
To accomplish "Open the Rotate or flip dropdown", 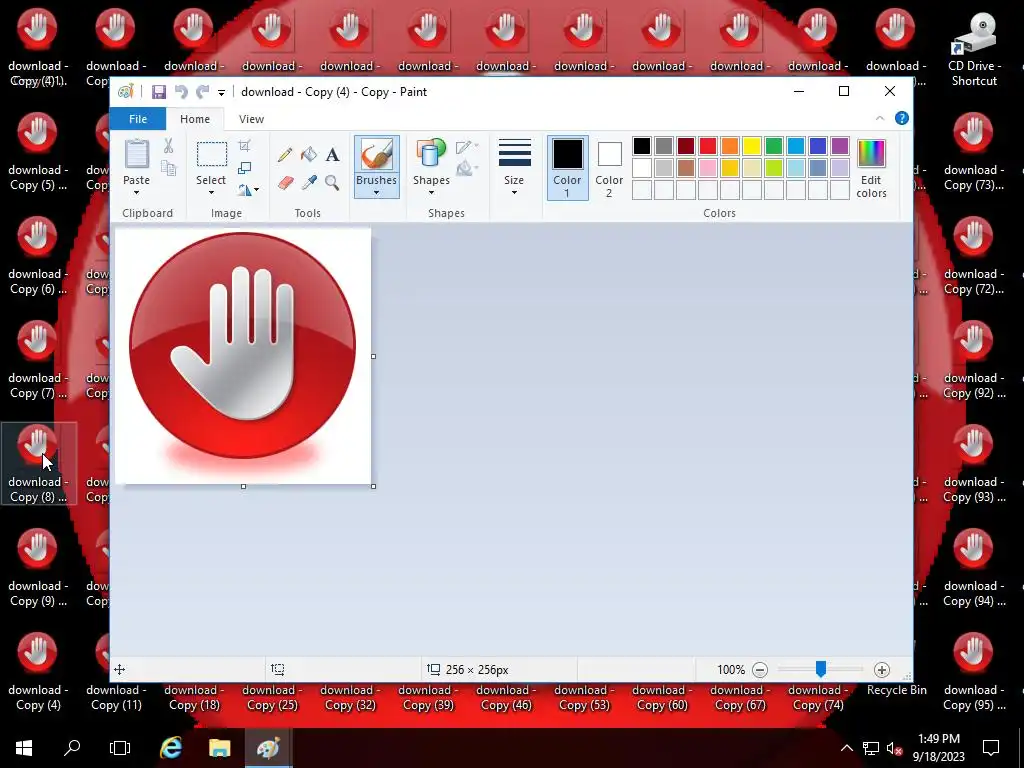I will coord(248,190).
